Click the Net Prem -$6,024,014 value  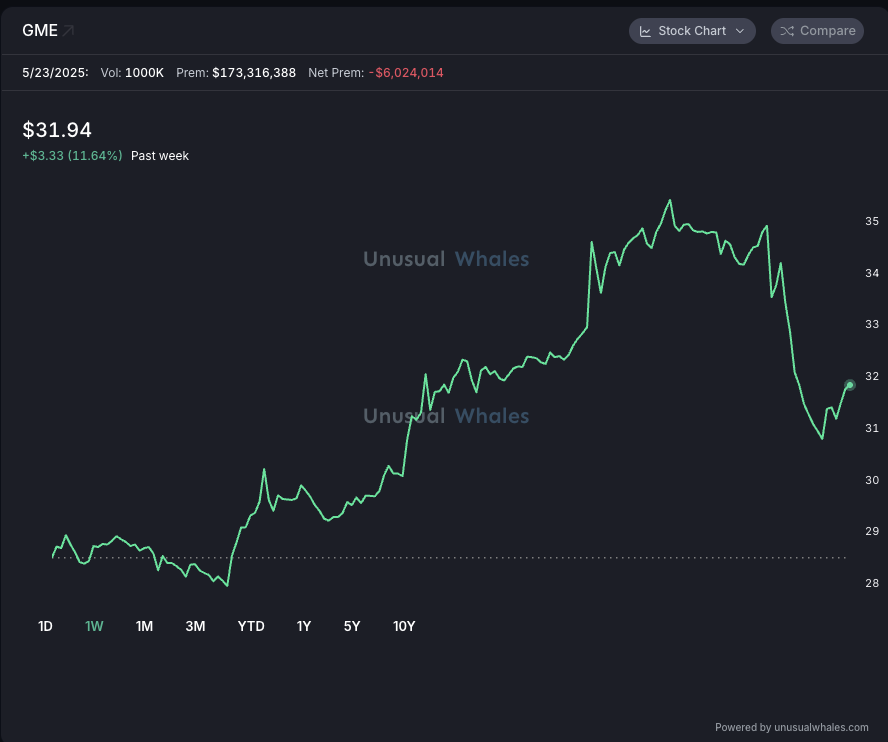(x=375, y=73)
